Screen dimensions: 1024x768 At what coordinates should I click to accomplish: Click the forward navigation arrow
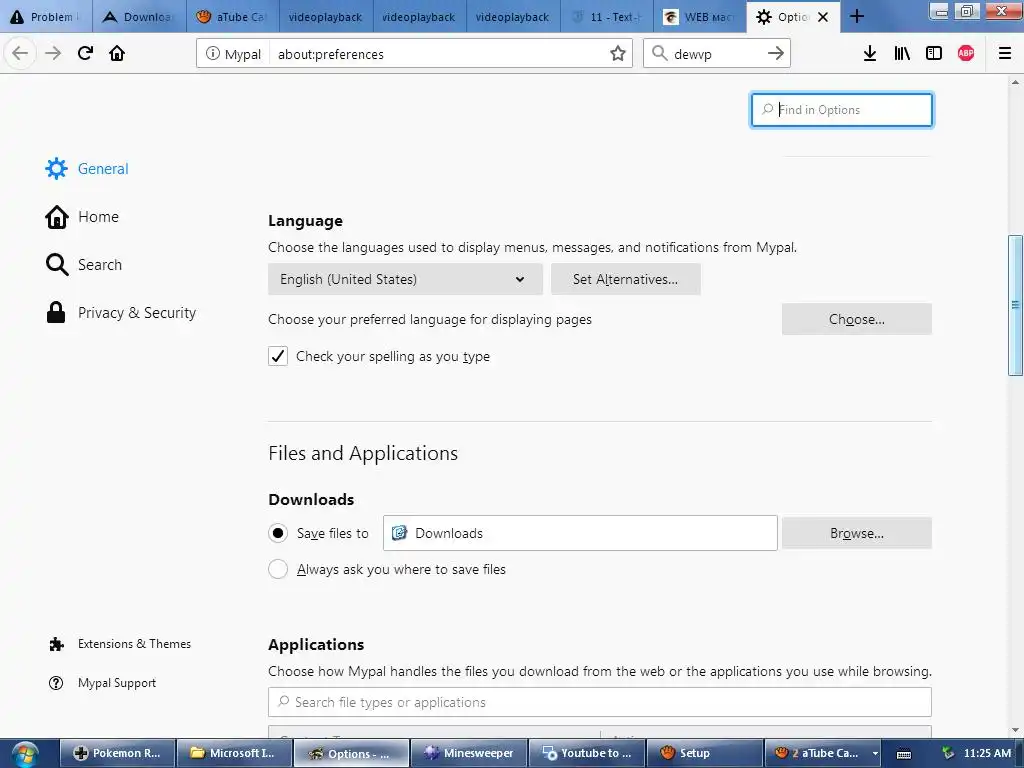click(x=53, y=54)
